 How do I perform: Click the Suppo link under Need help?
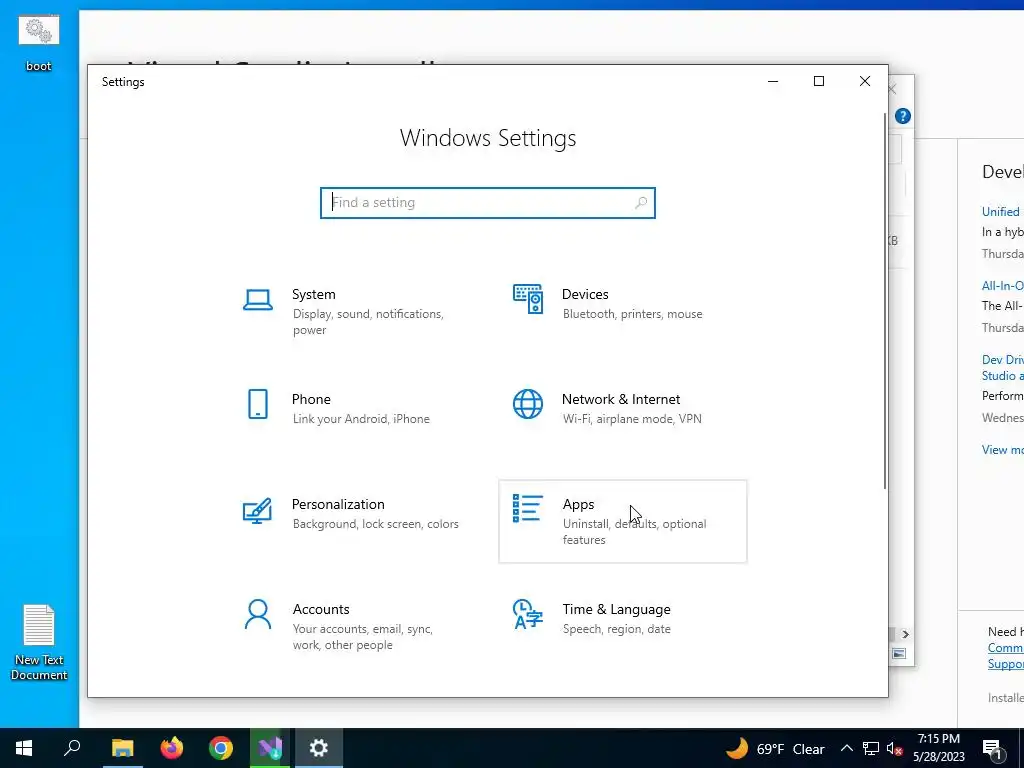[1006, 664]
